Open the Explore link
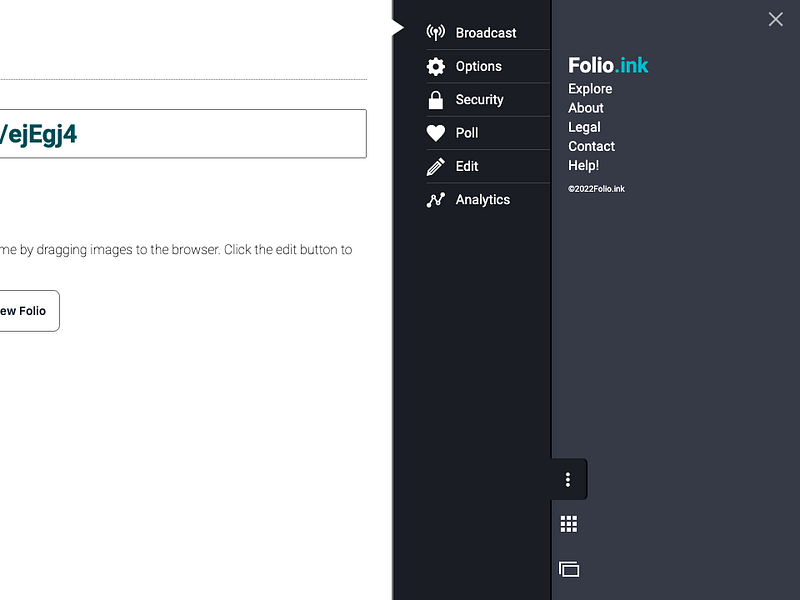This screenshot has height=600, width=800. click(x=590, y=89)
